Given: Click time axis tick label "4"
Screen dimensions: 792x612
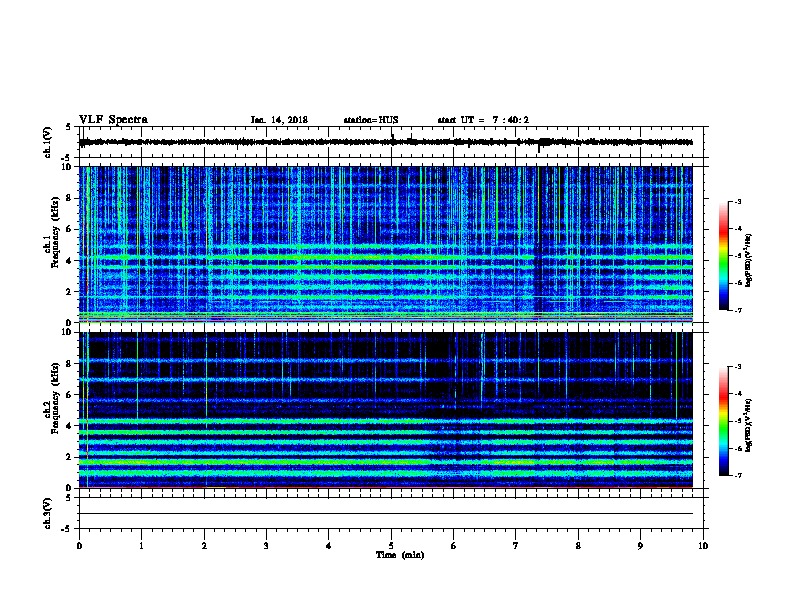Looking at the screenshot, I should pyautogui.click(x=329, y=545).
